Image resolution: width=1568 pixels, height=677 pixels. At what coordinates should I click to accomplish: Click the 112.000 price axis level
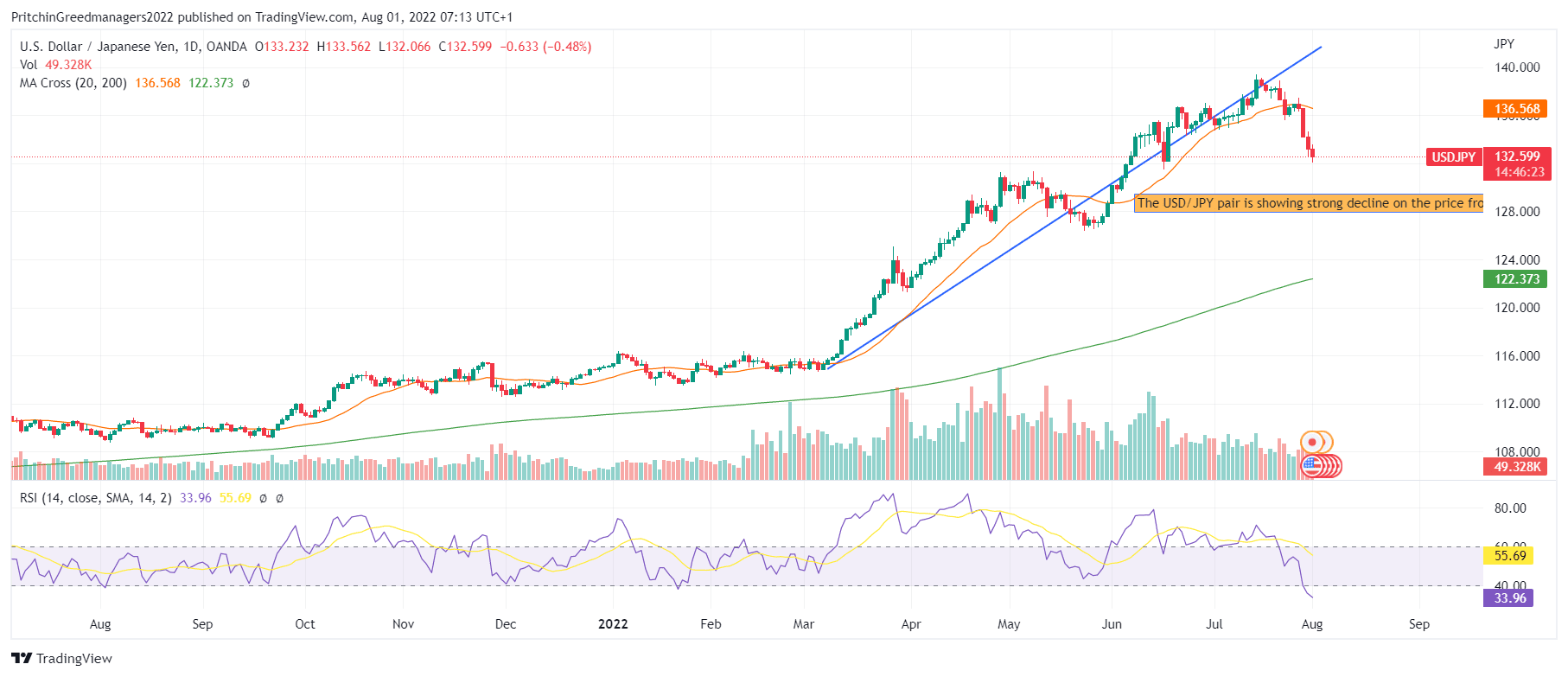coord(1517,404)
